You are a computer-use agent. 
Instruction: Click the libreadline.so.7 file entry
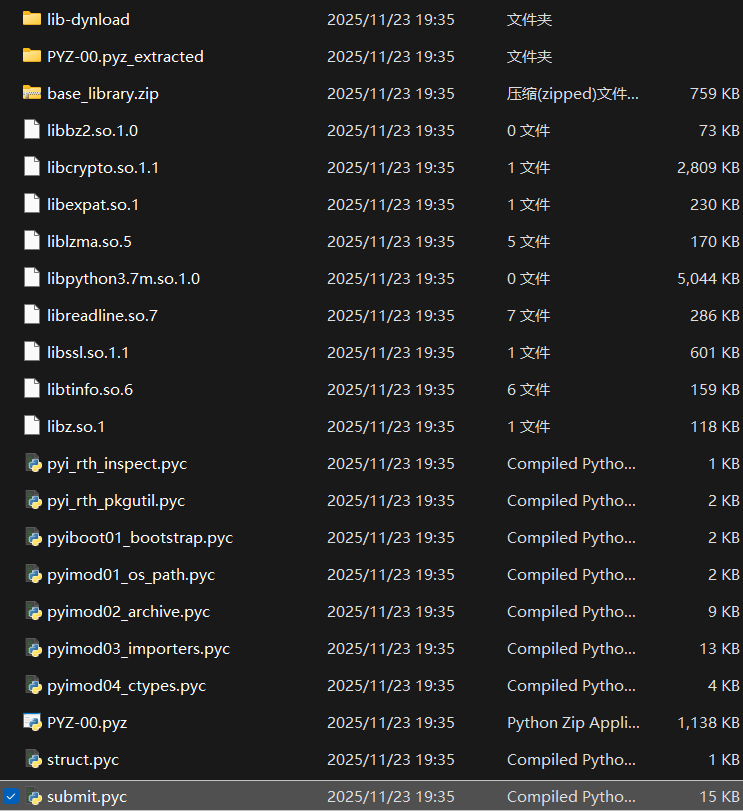click(102, 315)
